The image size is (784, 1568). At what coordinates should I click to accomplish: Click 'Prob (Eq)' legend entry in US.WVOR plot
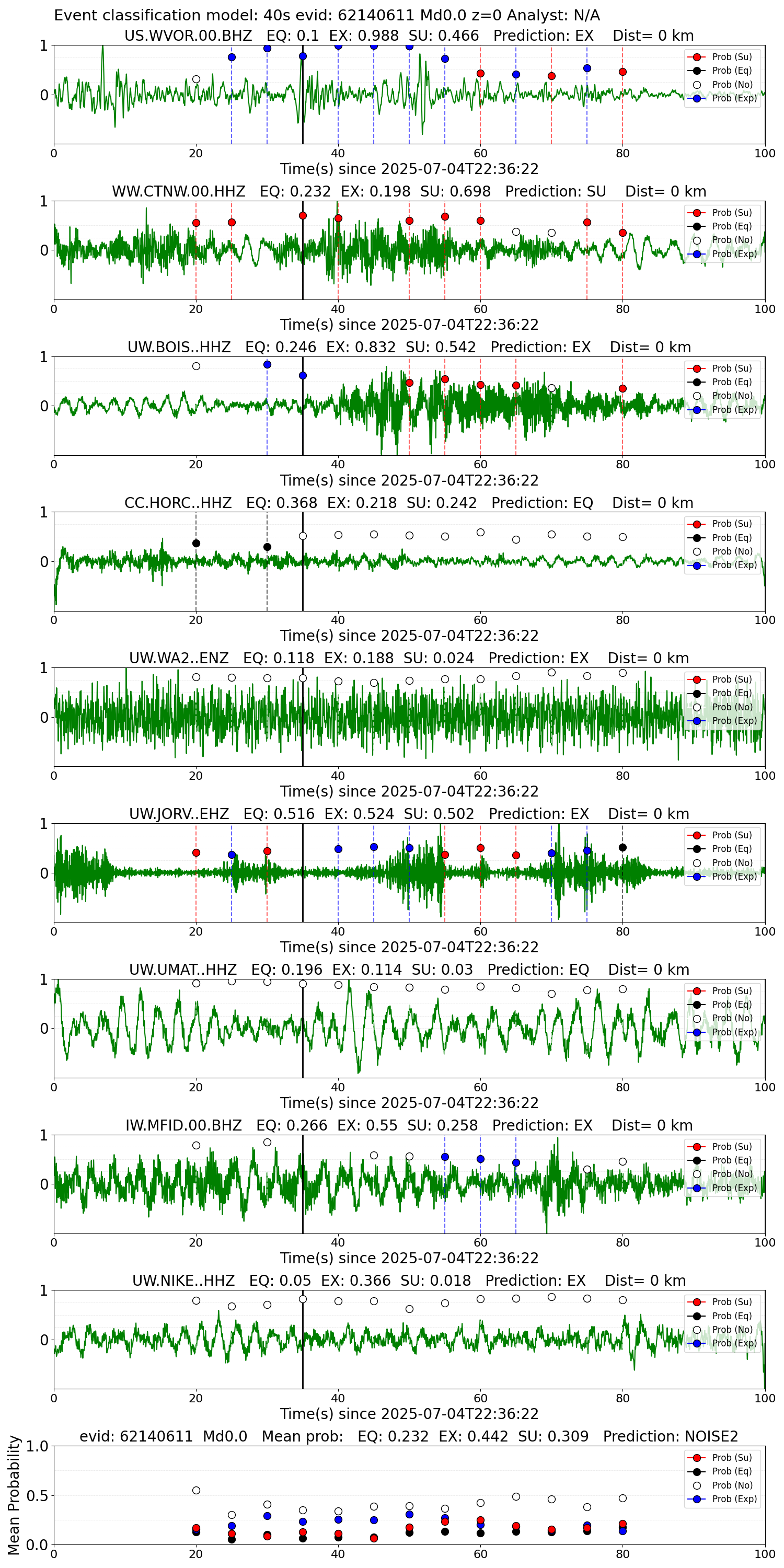722,71
